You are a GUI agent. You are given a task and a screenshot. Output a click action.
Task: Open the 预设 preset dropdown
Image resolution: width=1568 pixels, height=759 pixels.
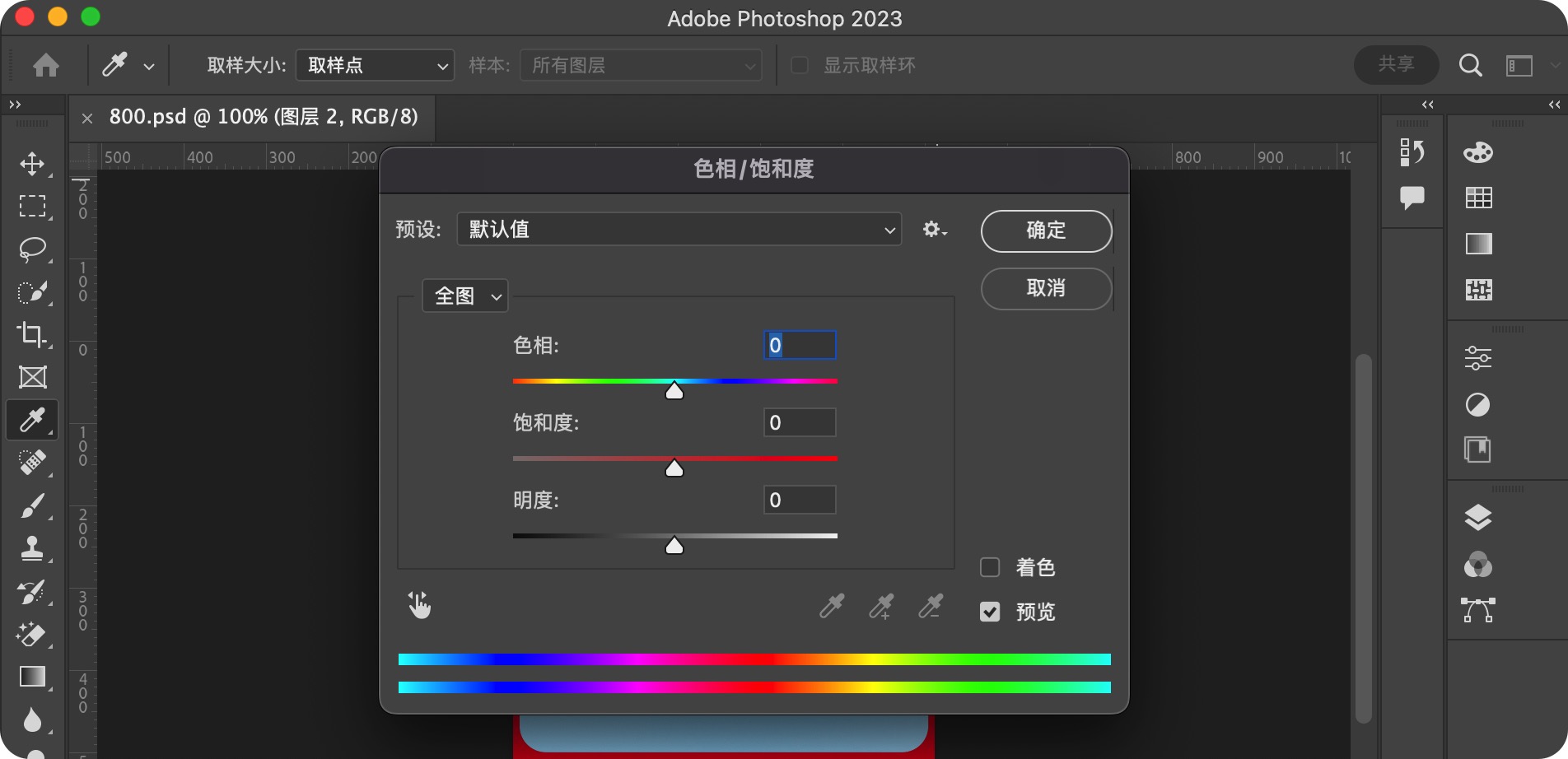pyautogui.click(x=679, y=230)
